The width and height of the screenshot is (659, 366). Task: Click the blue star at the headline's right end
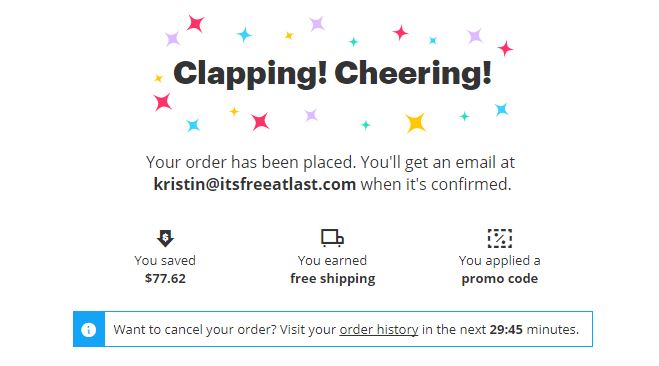501,109
